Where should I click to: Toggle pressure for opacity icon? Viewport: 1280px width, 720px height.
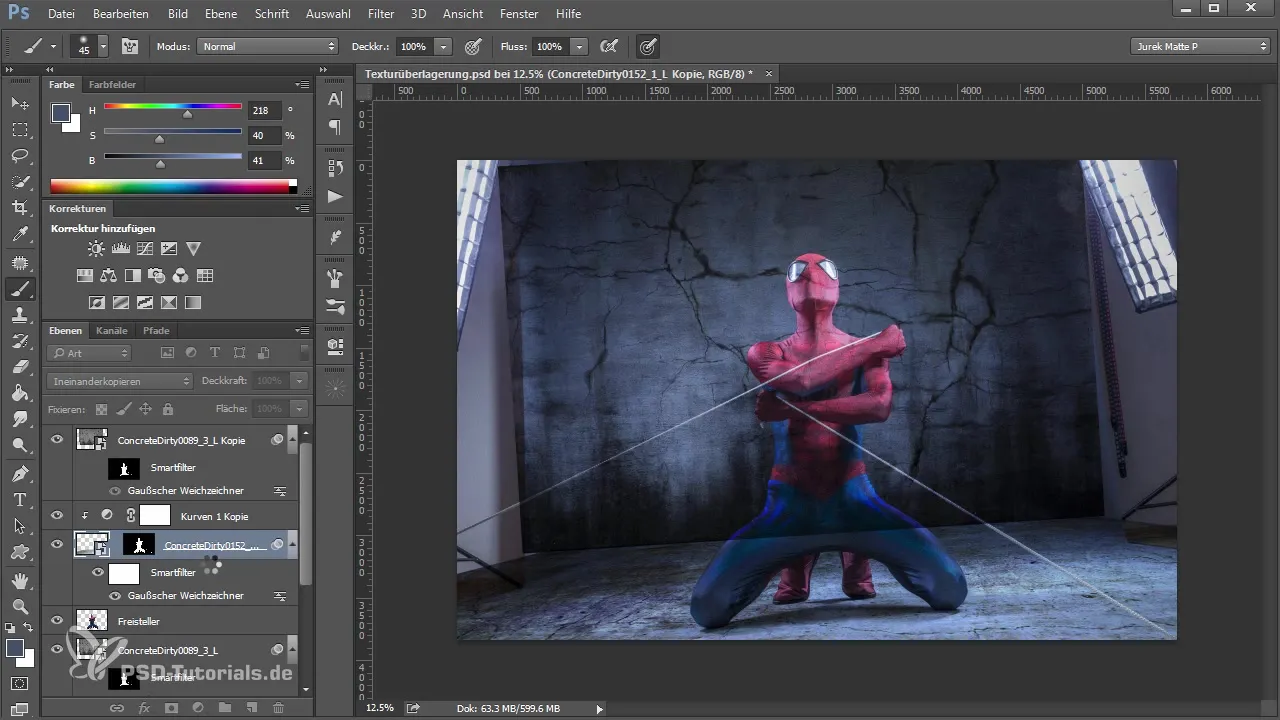pyautogui.click(x=472, y=46)
